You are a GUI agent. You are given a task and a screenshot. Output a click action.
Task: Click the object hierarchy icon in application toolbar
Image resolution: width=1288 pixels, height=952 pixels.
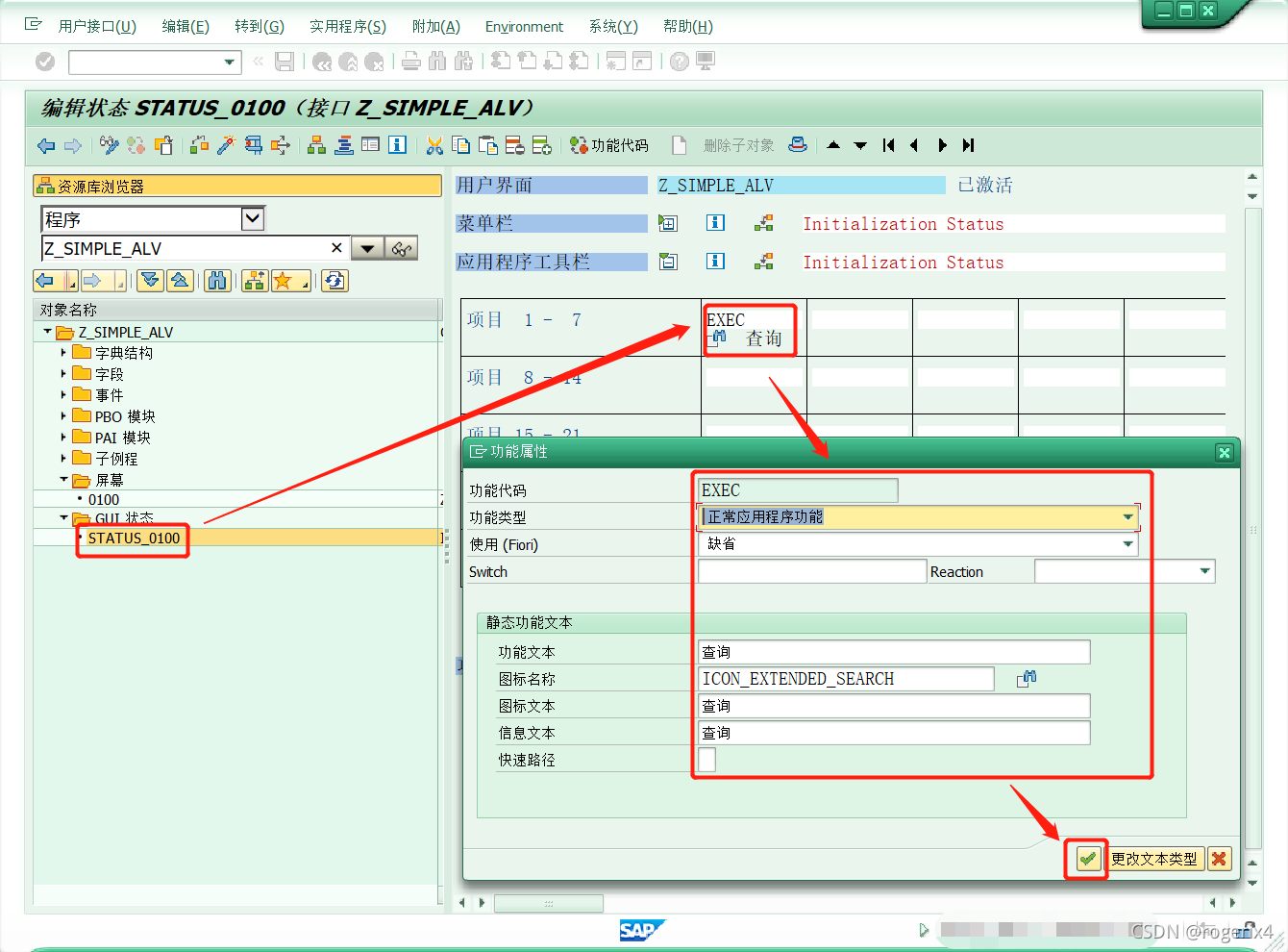click(316, 145)
